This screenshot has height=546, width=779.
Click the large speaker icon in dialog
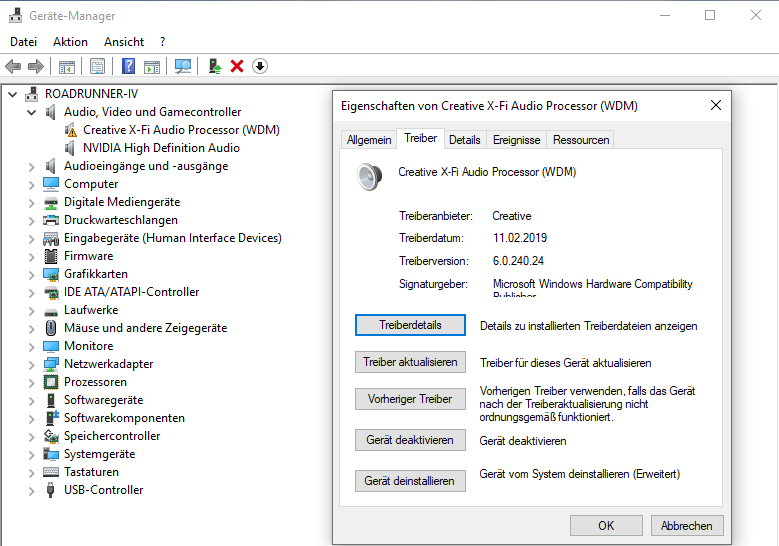(x=370, y=177)
